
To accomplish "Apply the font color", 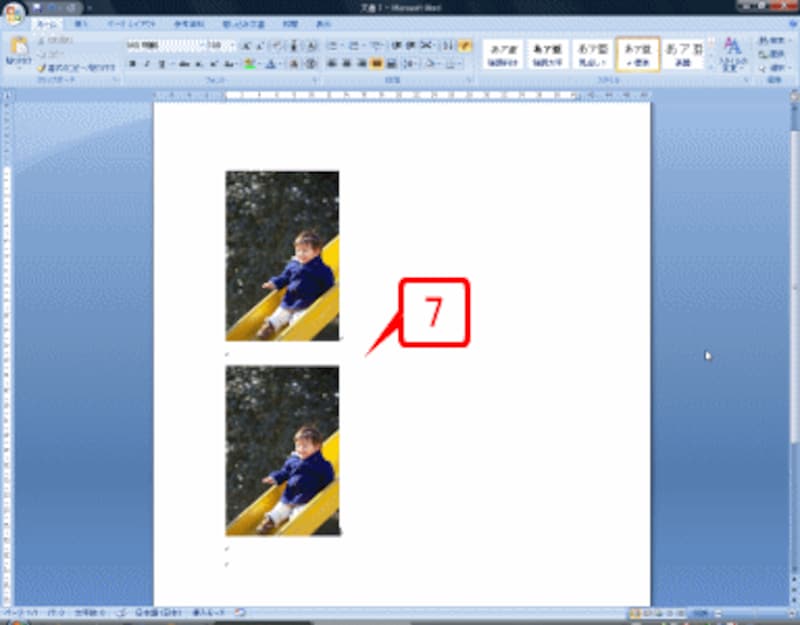I will [271, 64].
